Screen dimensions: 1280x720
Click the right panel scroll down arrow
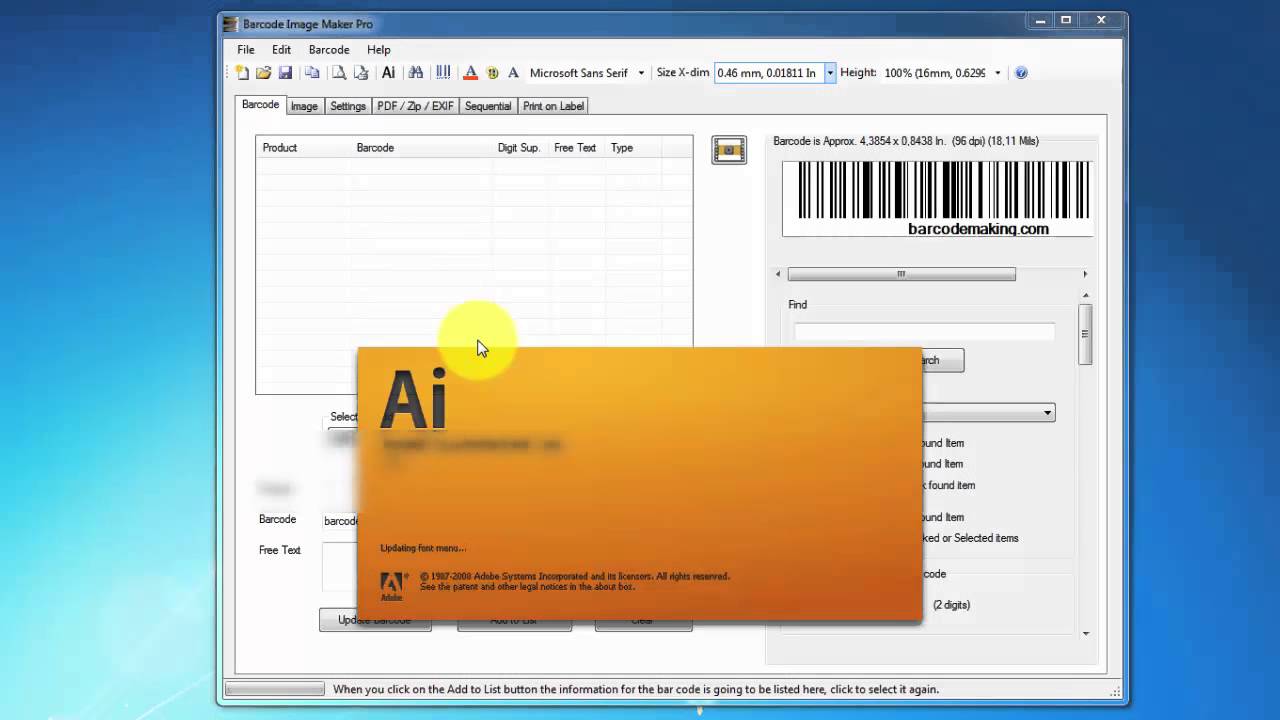tap(1085, 633)
